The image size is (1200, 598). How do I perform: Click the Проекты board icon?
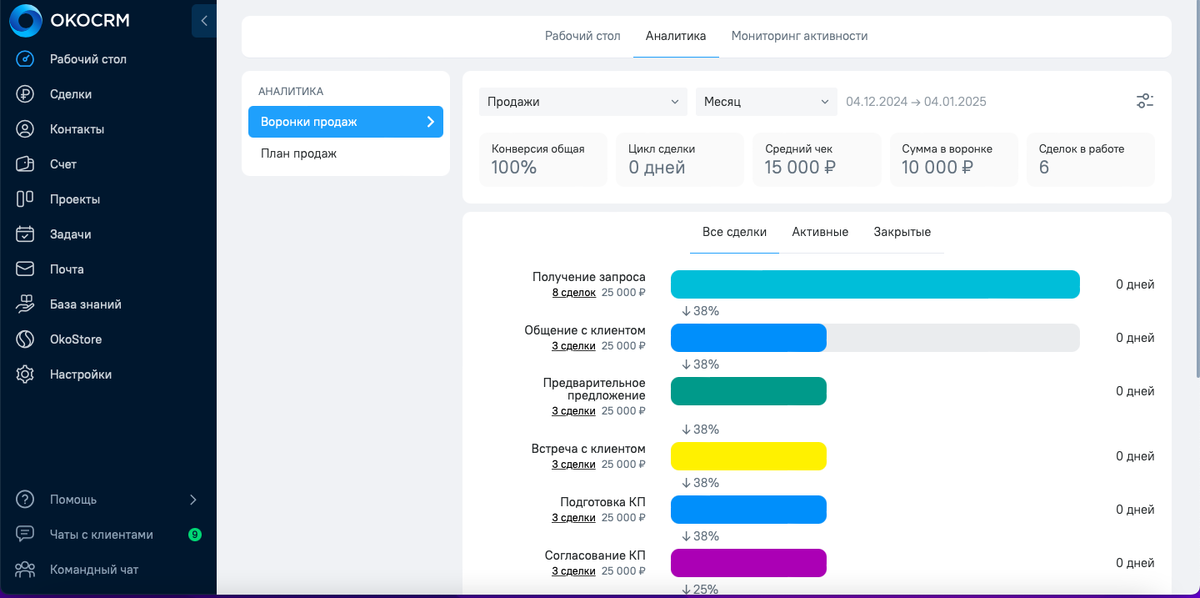[x=26, y=199]
